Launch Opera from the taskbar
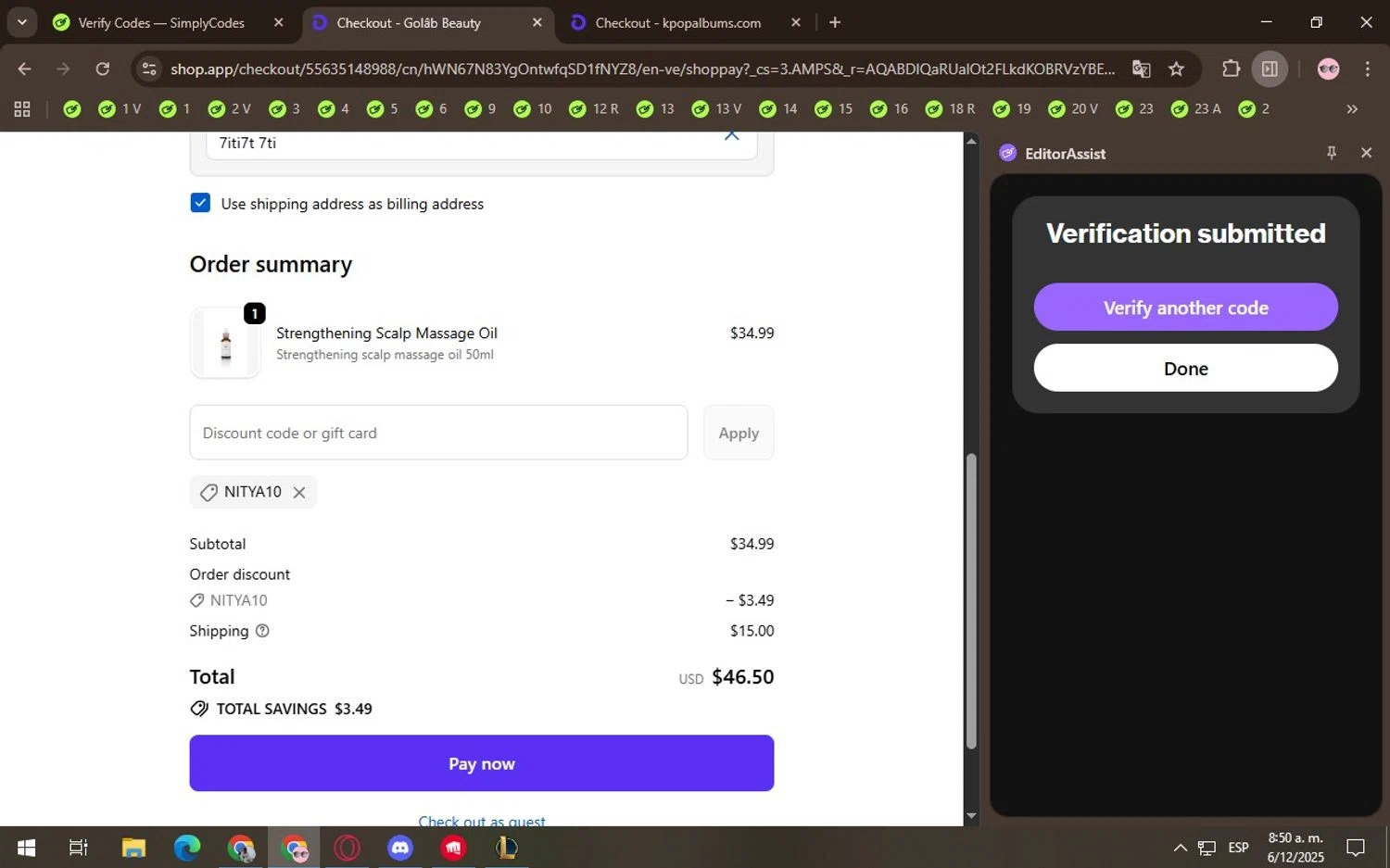1390x868 pixels. pyautogui.click(x=347, y=848)
